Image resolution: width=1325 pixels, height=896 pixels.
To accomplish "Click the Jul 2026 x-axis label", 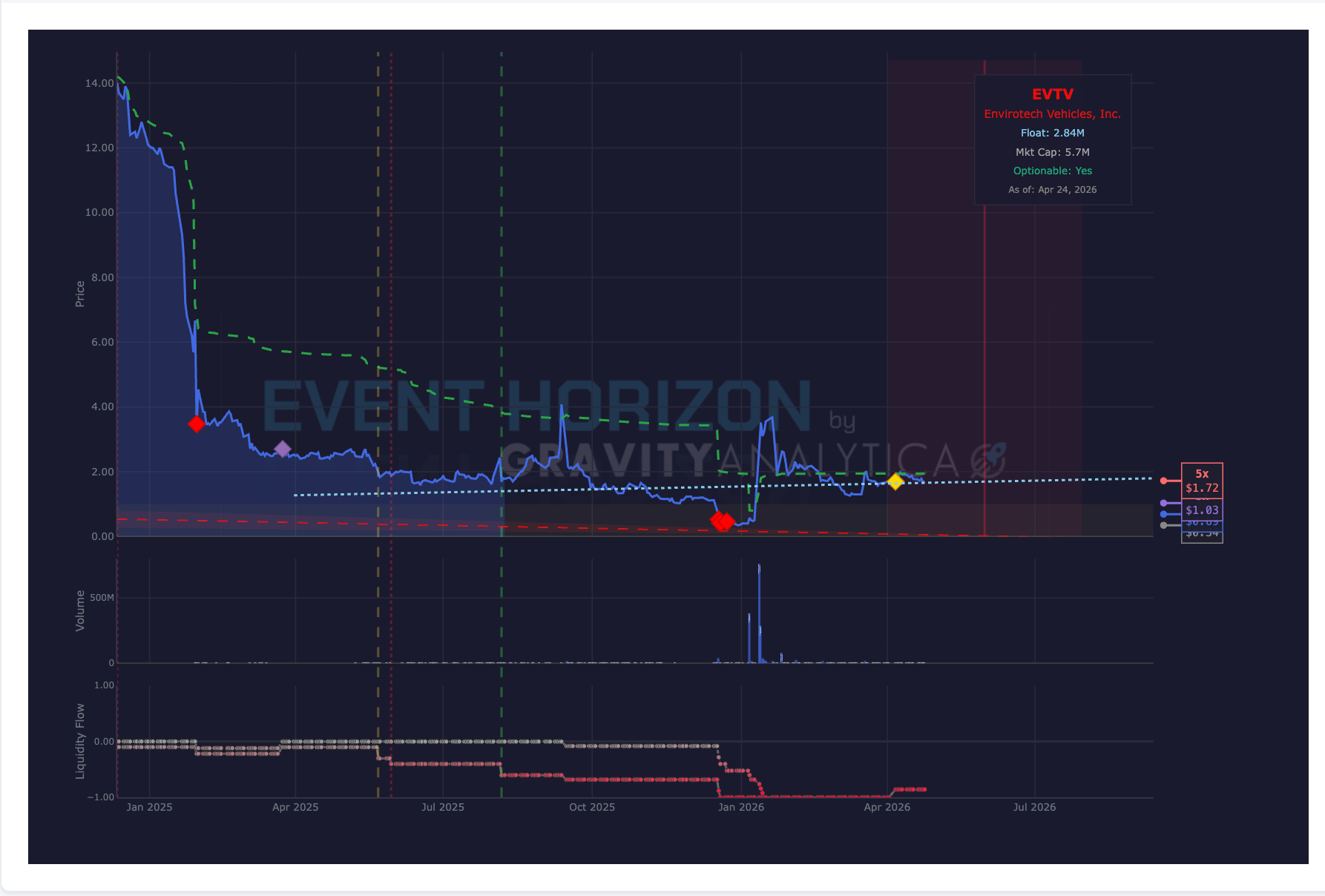I will pyautogui.click(x=1034, y=807).
